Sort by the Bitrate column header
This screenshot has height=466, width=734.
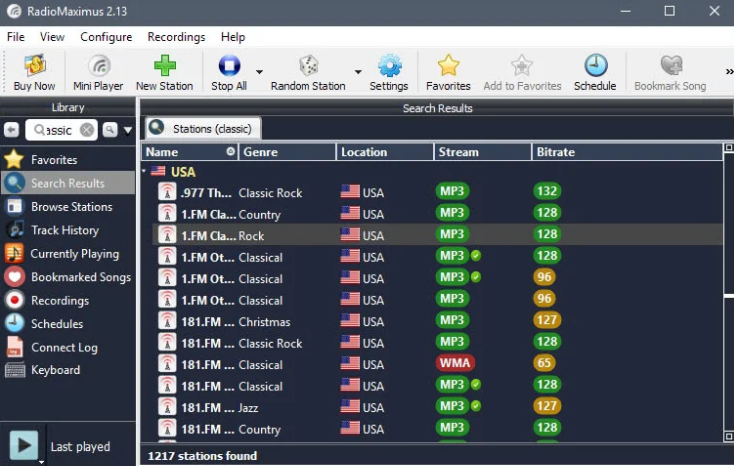tap(627, 152)
